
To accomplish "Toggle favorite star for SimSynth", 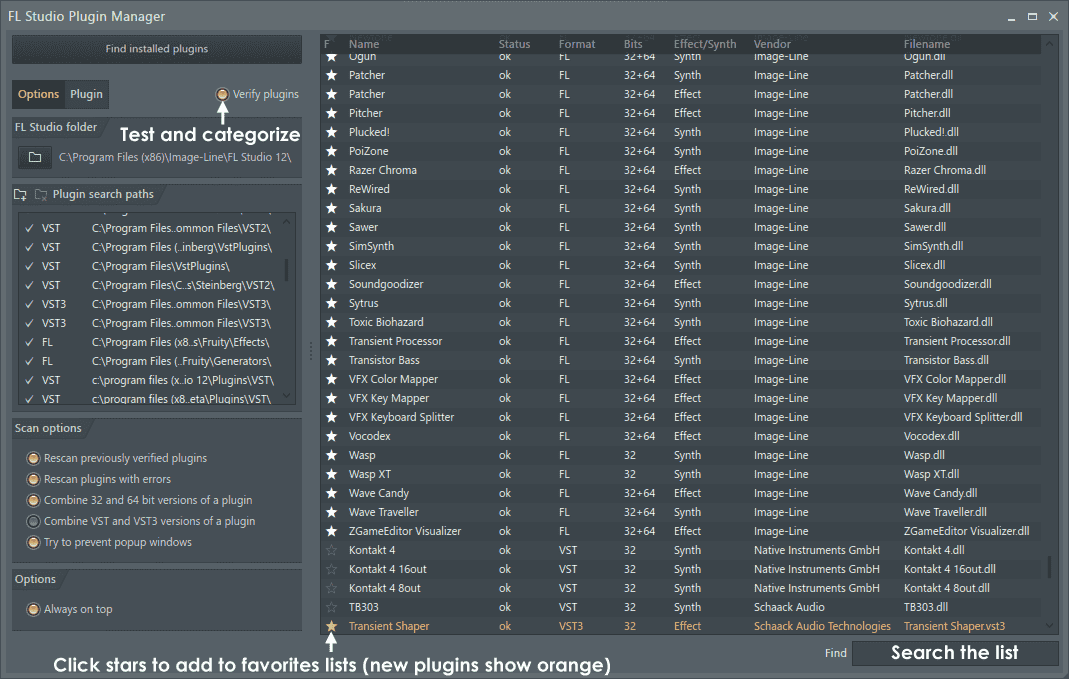I will (331, 246).
